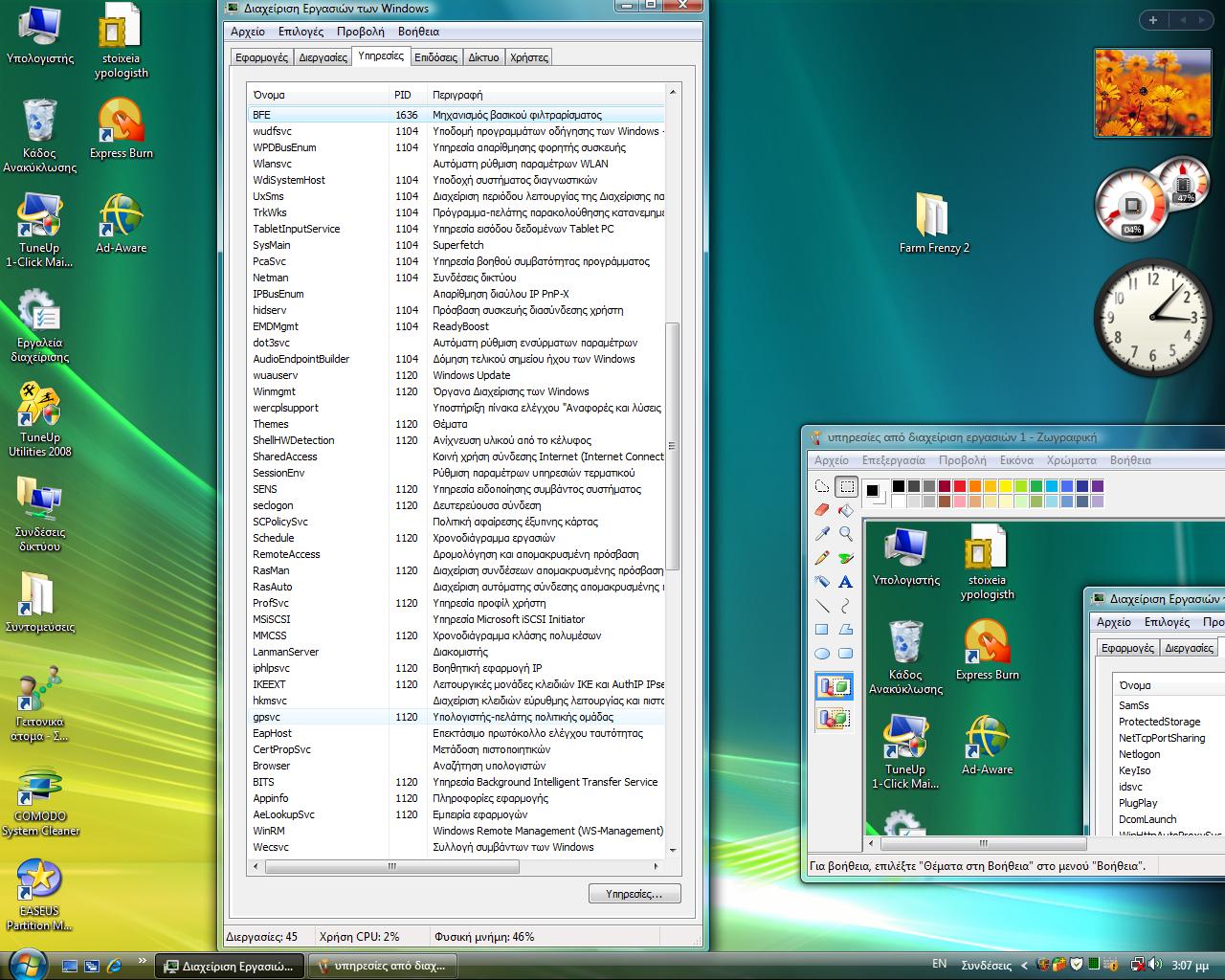Image resolution: width=1225 pixels, height=980 pixels.
Task: Enable transparent selection option in Paint
Action: pos(835,718)
